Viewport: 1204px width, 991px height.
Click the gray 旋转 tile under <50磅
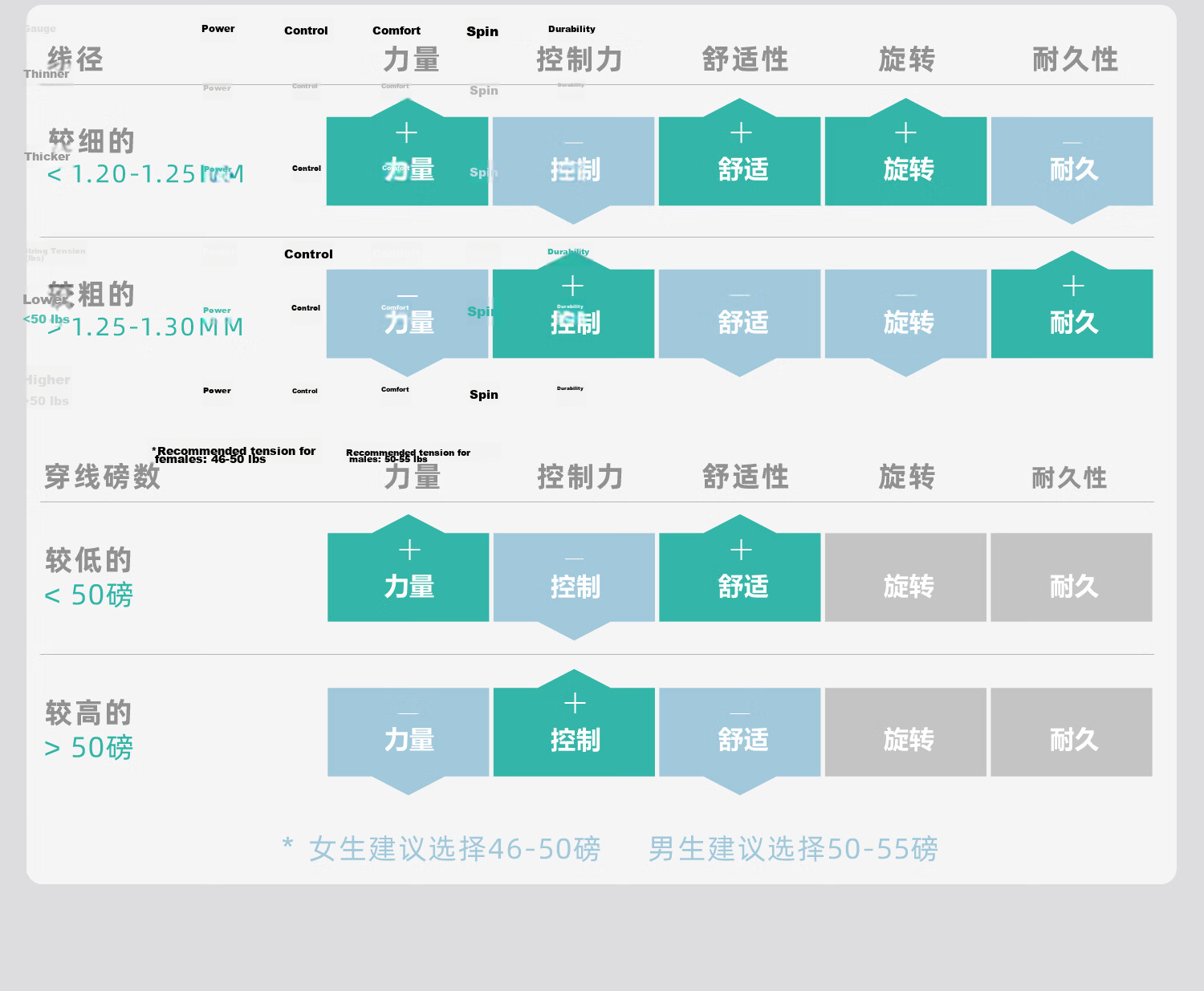pyautogui.click(x=905, y=577)
